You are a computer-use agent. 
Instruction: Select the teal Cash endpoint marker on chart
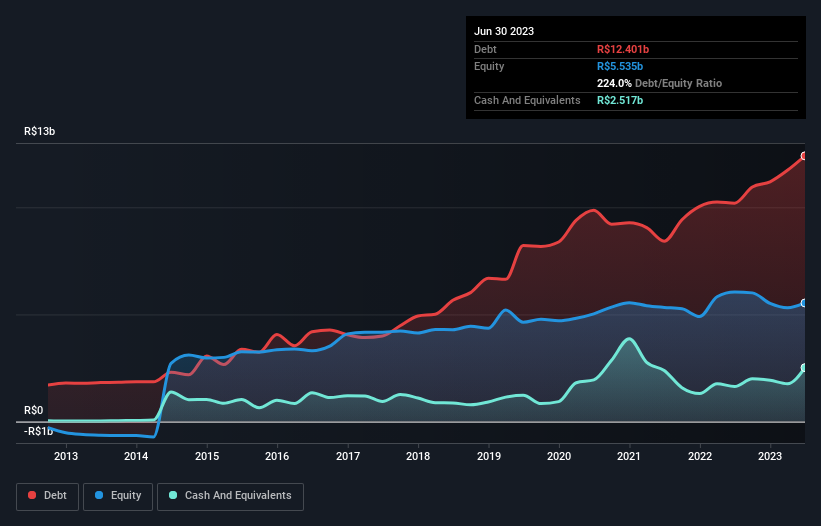(x=803, y=368)
